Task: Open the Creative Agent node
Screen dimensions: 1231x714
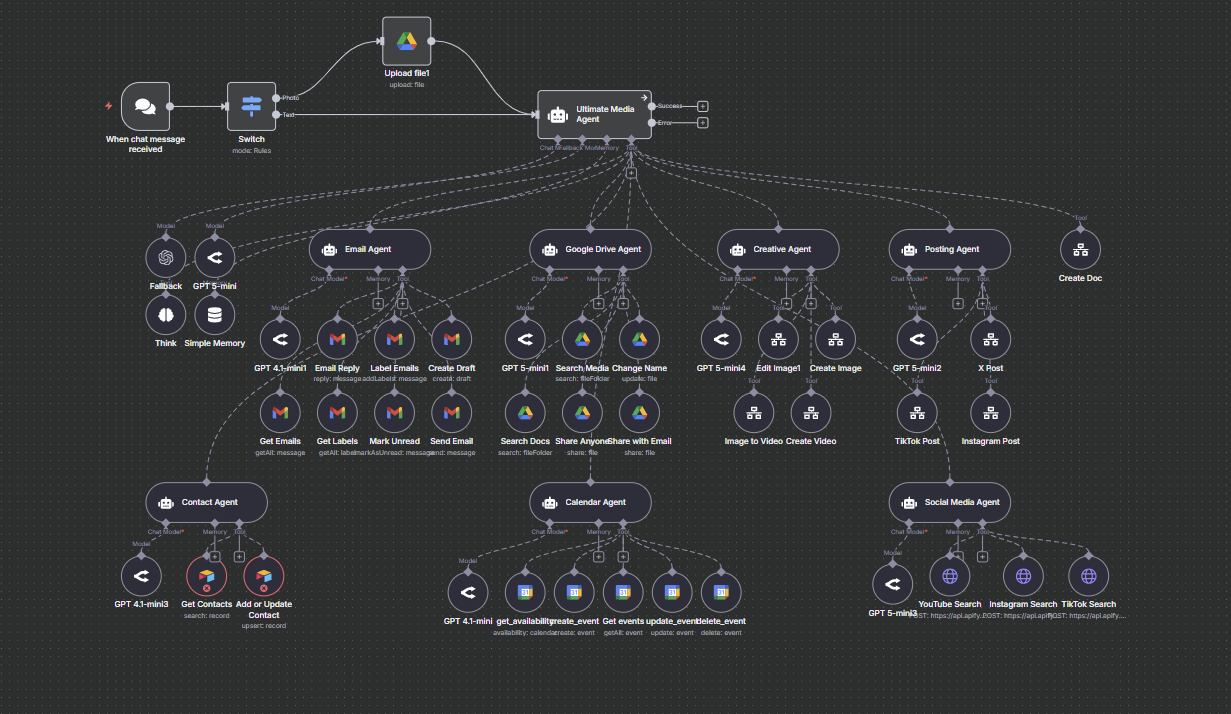Action: pyautogui.click(x=778, y=249)
